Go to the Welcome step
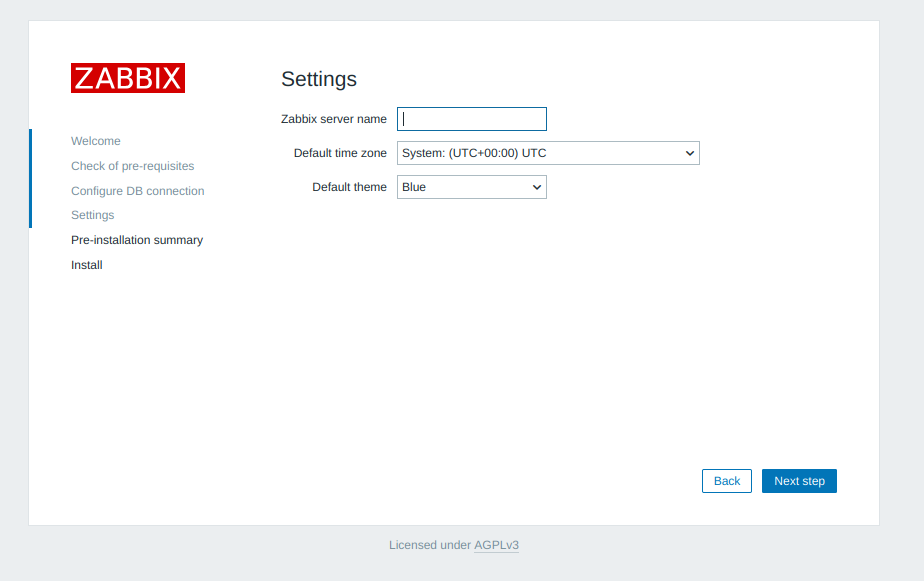924x581 pixels. click(x=96, y=141)
